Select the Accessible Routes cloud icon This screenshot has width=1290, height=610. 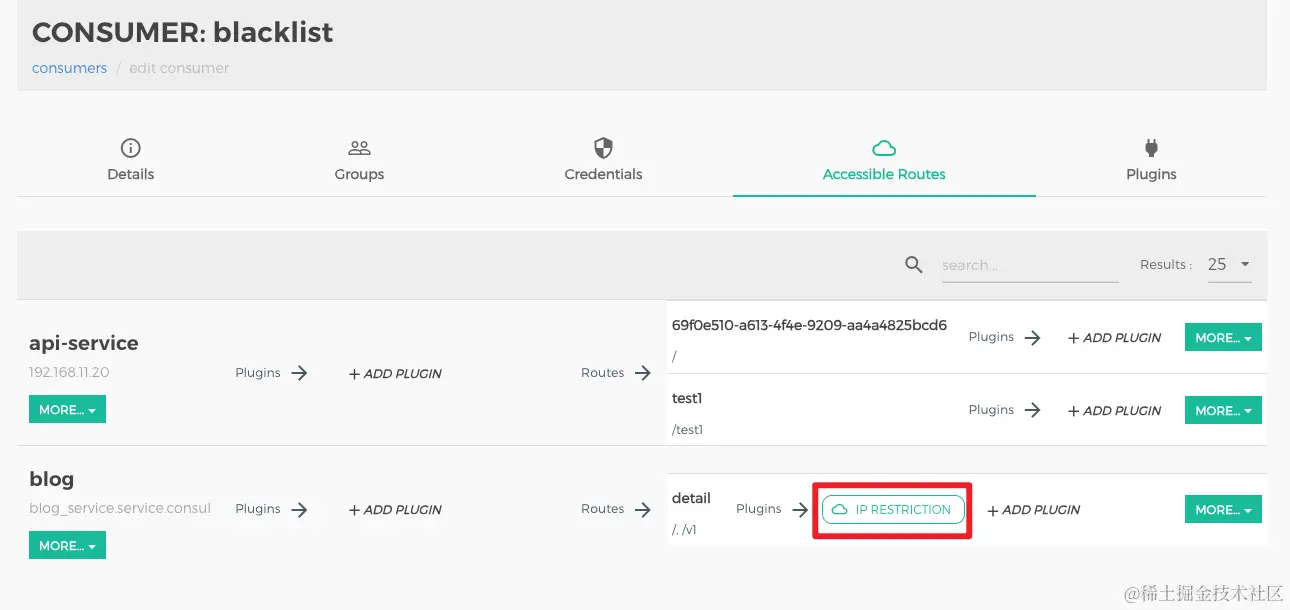[x=884, y=148]
